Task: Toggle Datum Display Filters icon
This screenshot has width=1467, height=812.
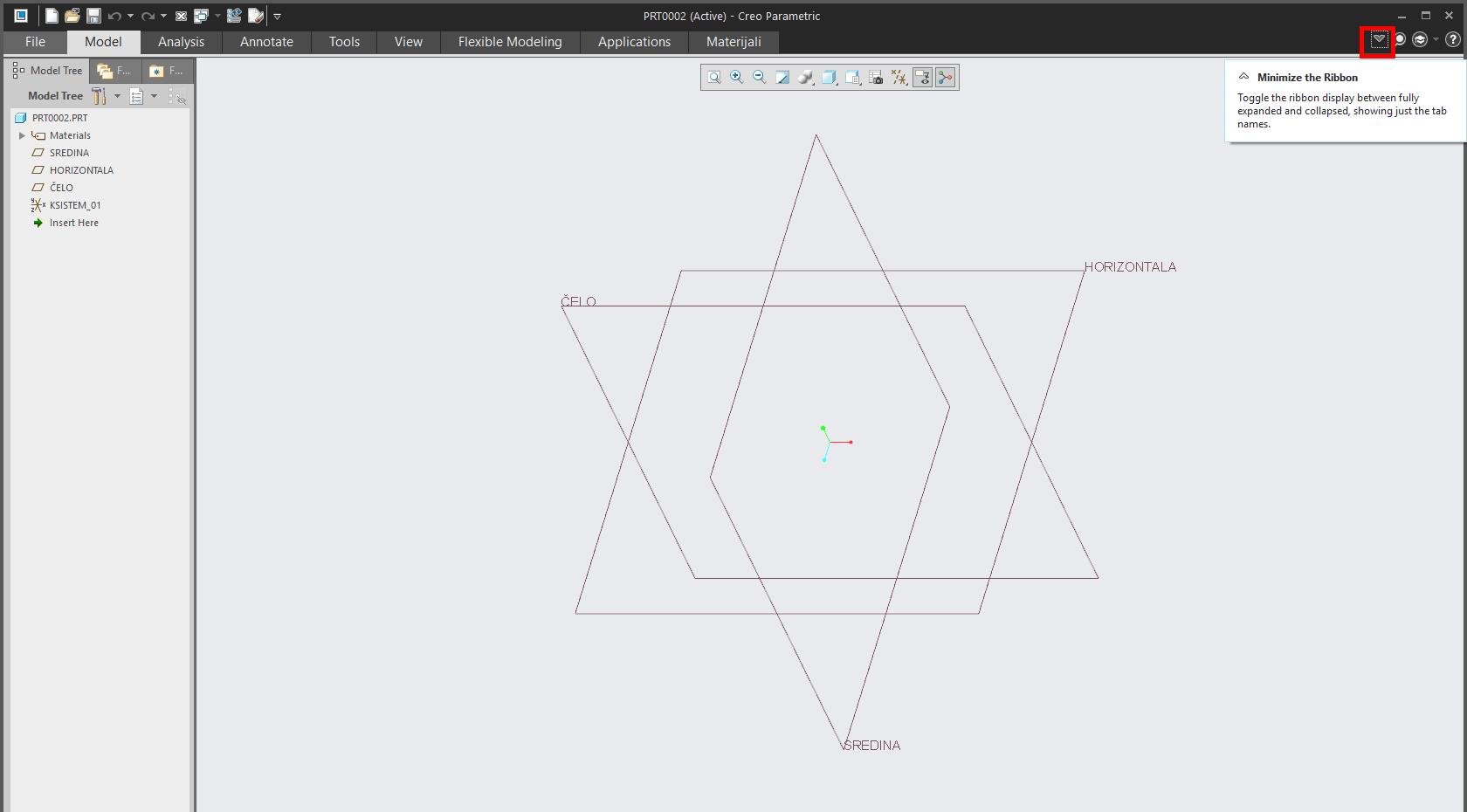Action: (899, 78)
